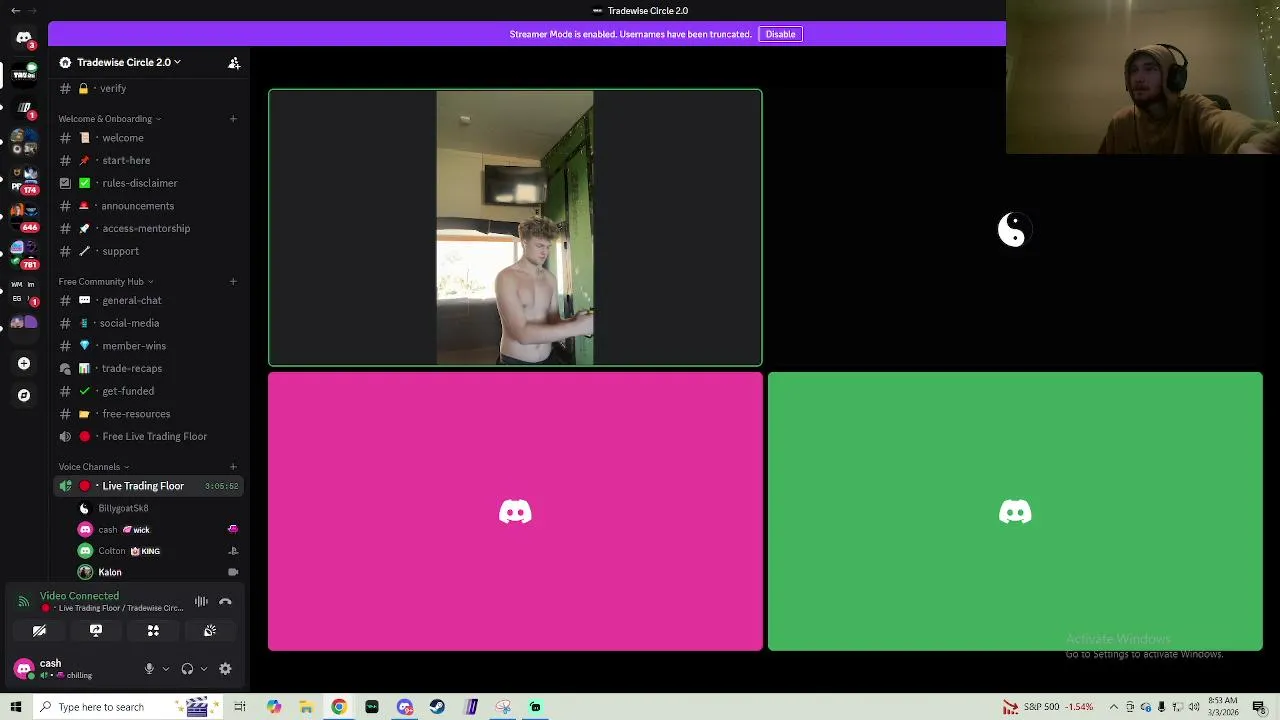The image size is (1280, 720).
Task: Open the Windows Start menu
Action: click(x=15, y=707)
